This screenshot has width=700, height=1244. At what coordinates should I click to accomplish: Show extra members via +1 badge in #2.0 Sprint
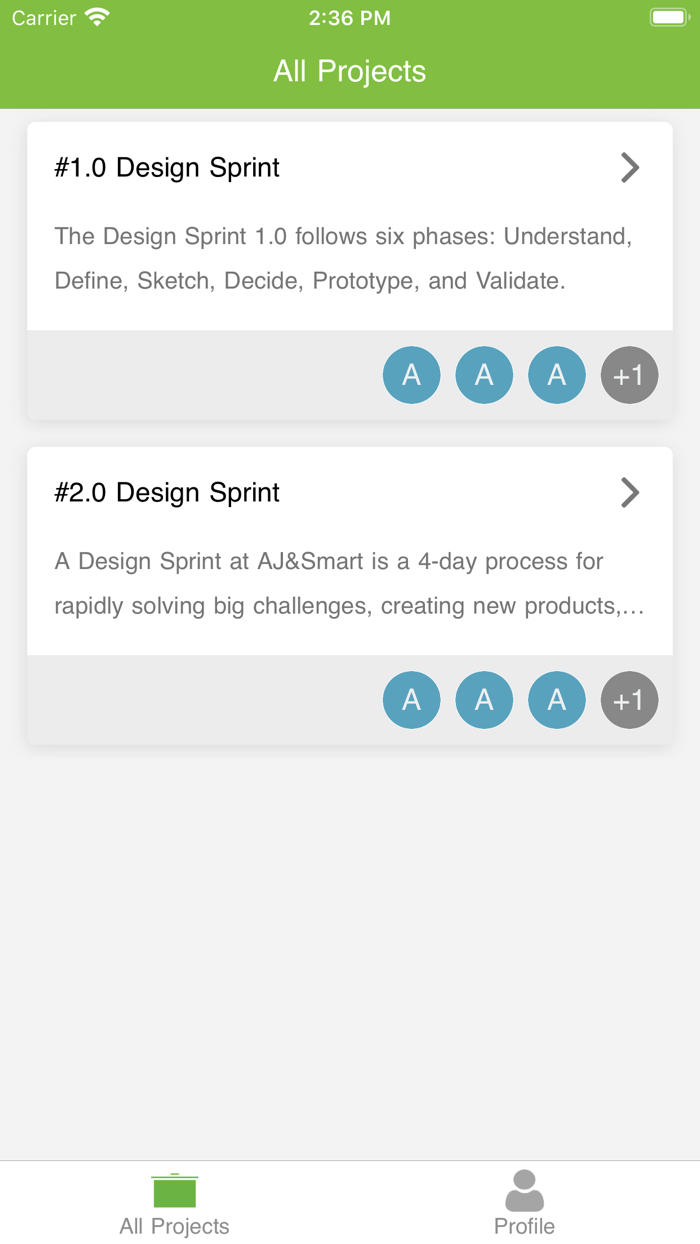[x=629, y=700]
